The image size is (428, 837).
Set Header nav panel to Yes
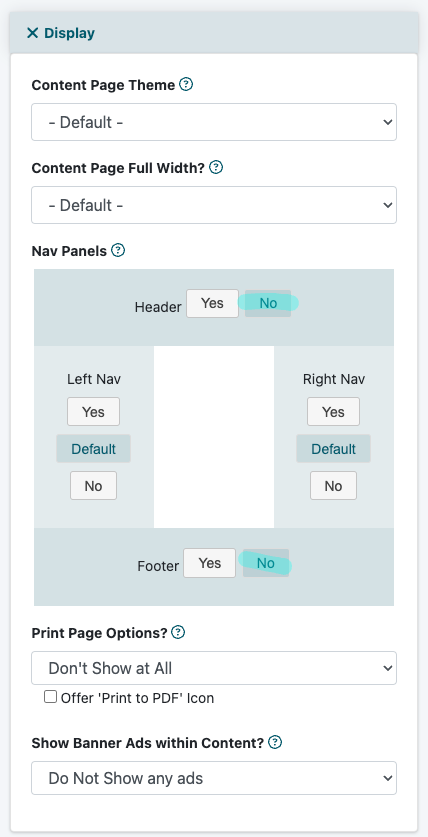click(212, 304)
